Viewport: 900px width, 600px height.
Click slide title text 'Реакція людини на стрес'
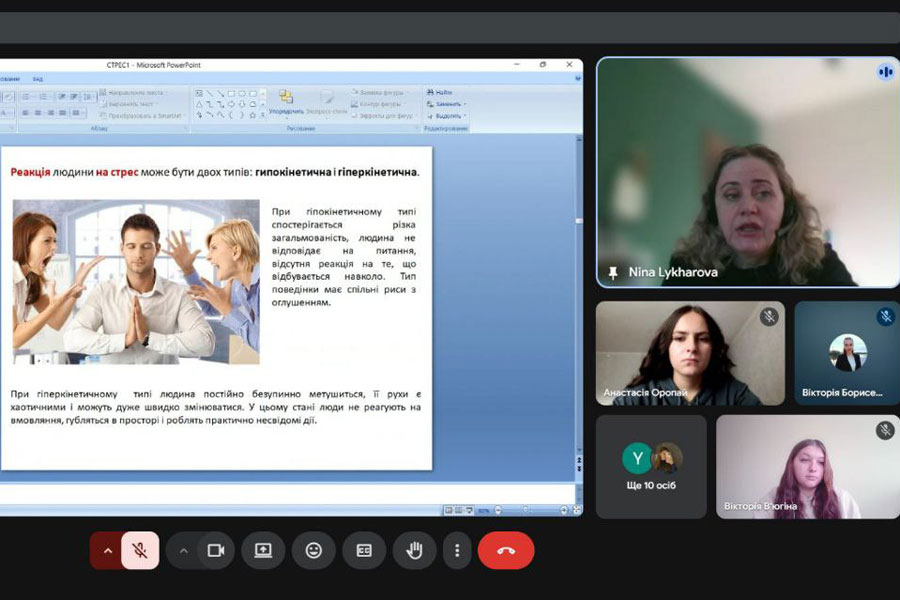[74, 172]
